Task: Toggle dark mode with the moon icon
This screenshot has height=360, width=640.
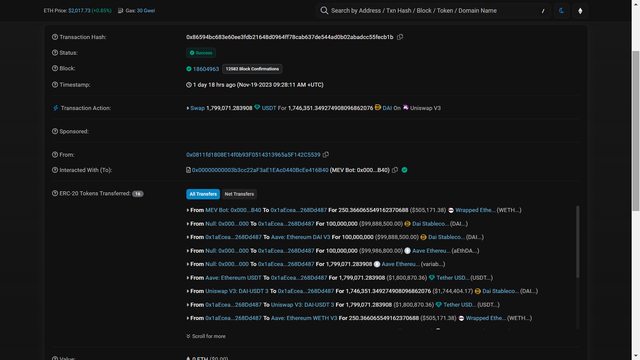Action: click(562, 11)
